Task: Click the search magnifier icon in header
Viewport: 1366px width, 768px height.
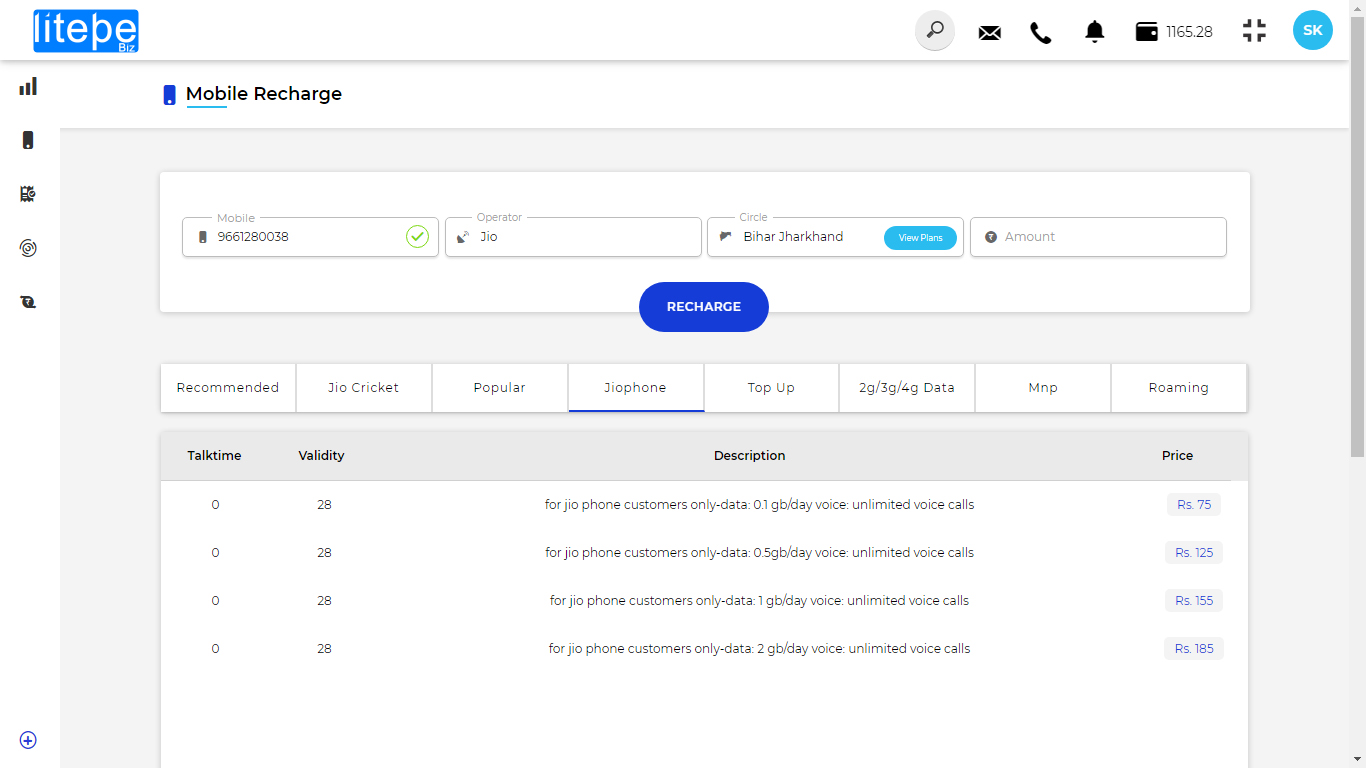Action: coord(935,31)
